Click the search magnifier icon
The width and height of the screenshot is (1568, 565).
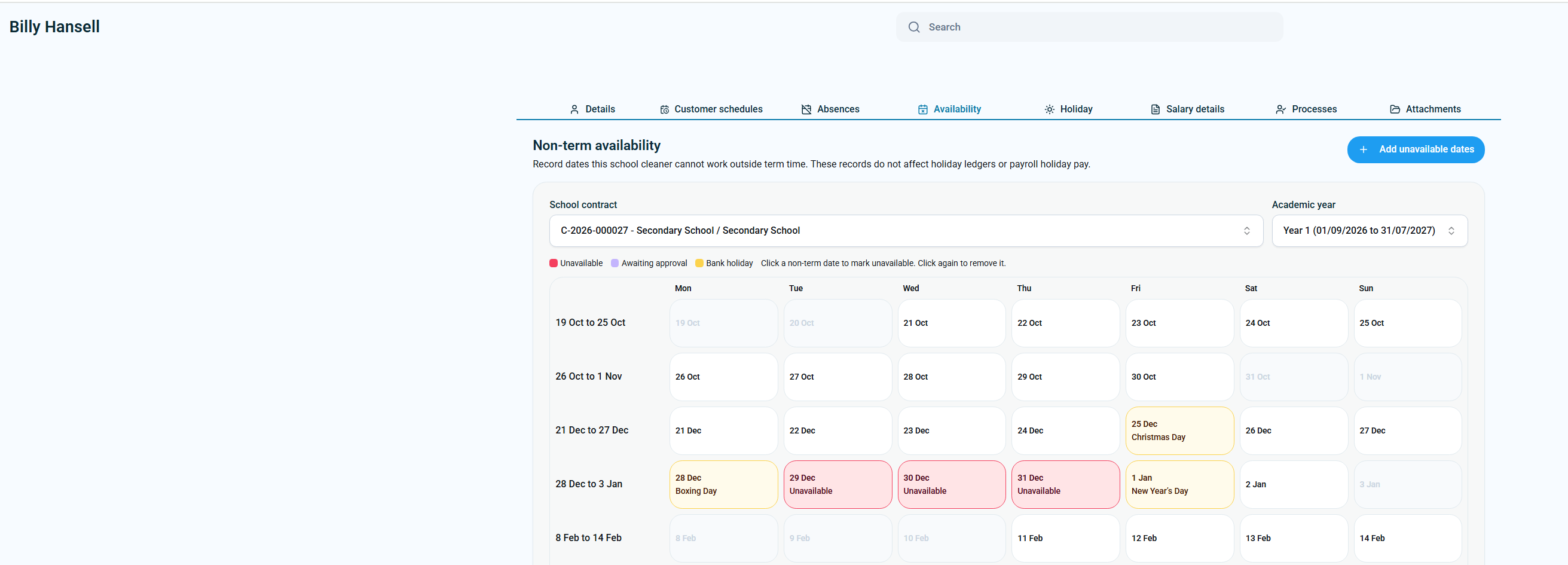(913, 27)
